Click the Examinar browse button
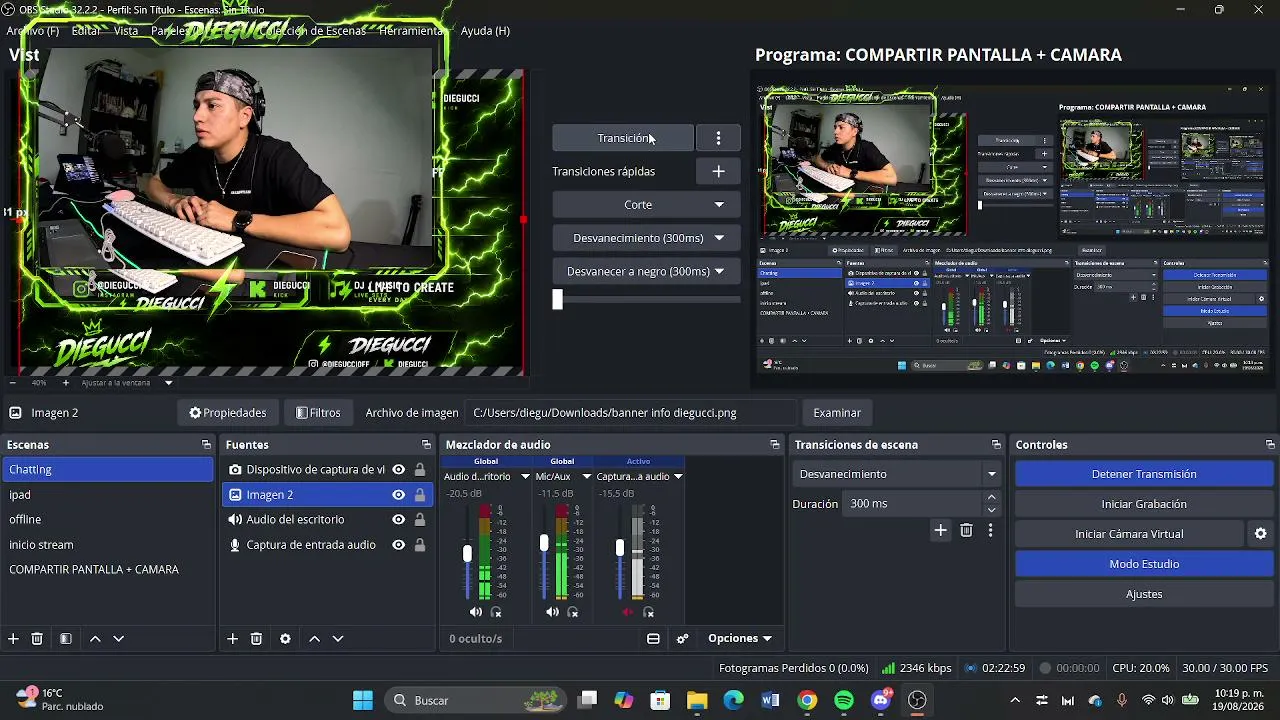The width and height of the screenshot is (1280, 720). (837, 413)
